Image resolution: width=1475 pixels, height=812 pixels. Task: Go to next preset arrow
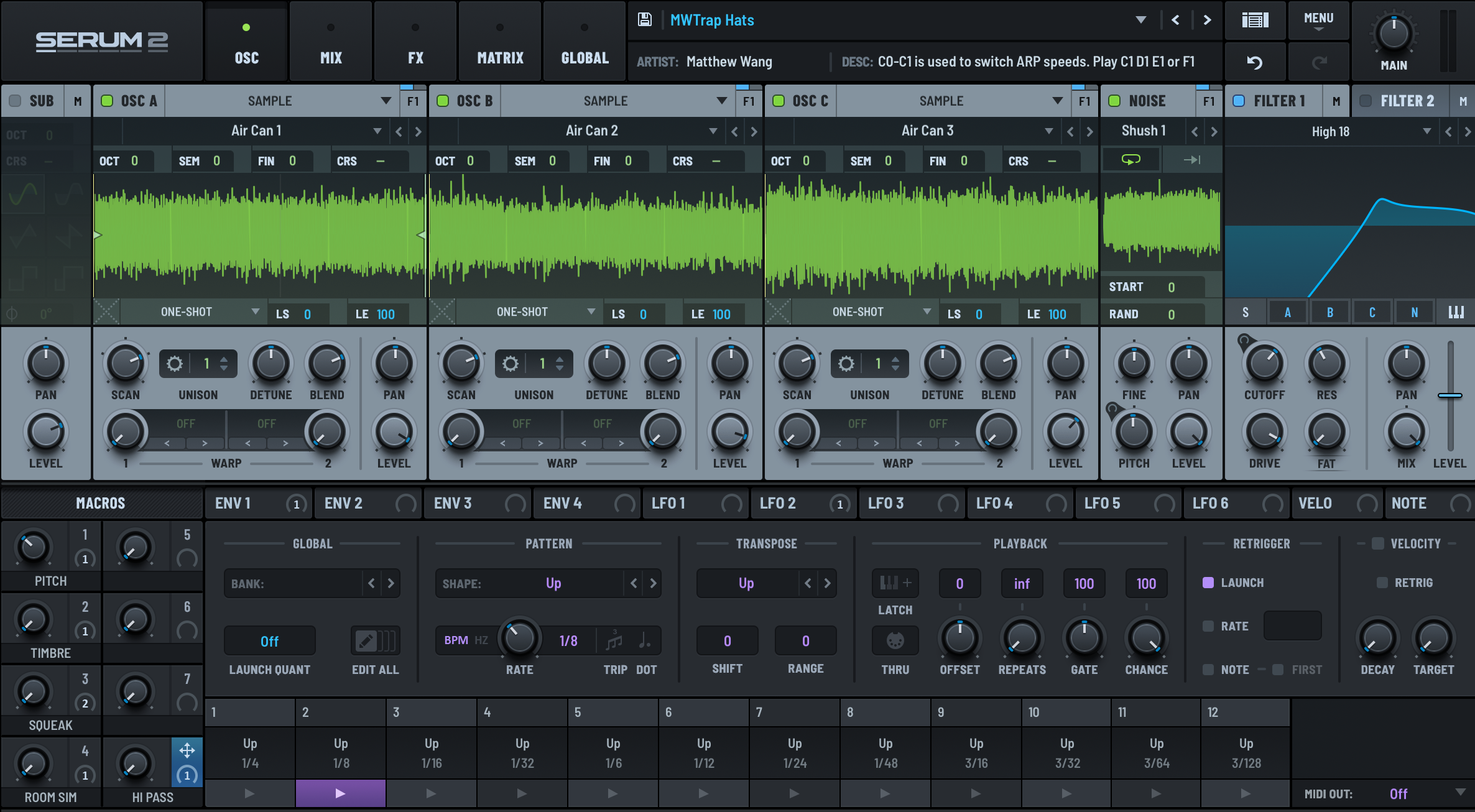coord(1207,20)
